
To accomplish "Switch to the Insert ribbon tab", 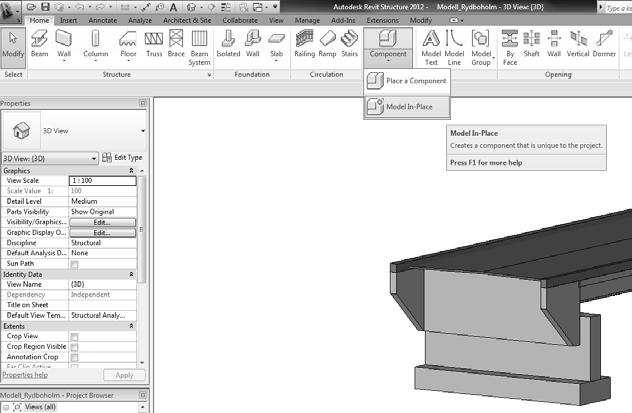I will point(68,20).
